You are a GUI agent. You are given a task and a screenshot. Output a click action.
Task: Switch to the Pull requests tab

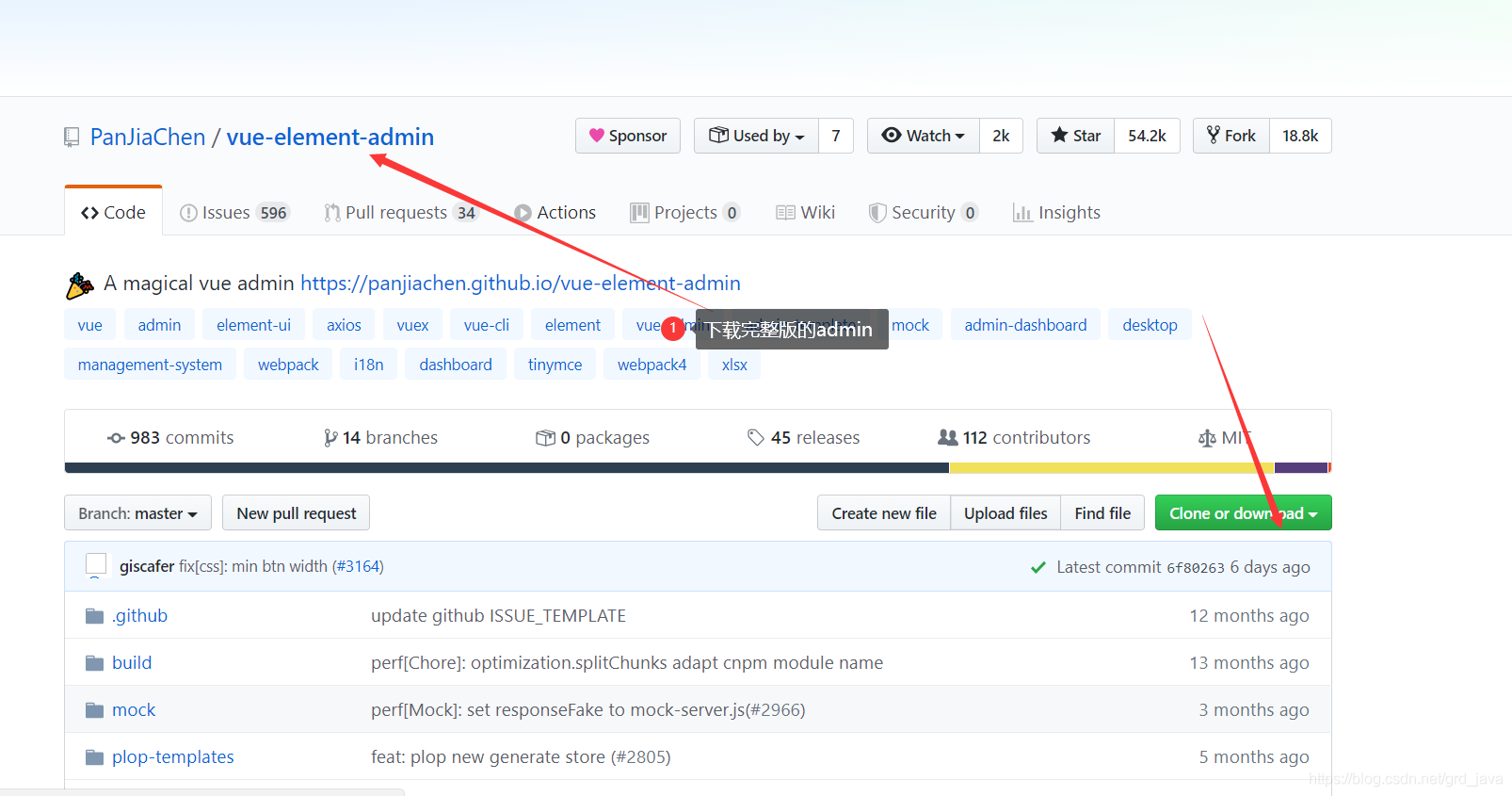click(401, 213)
